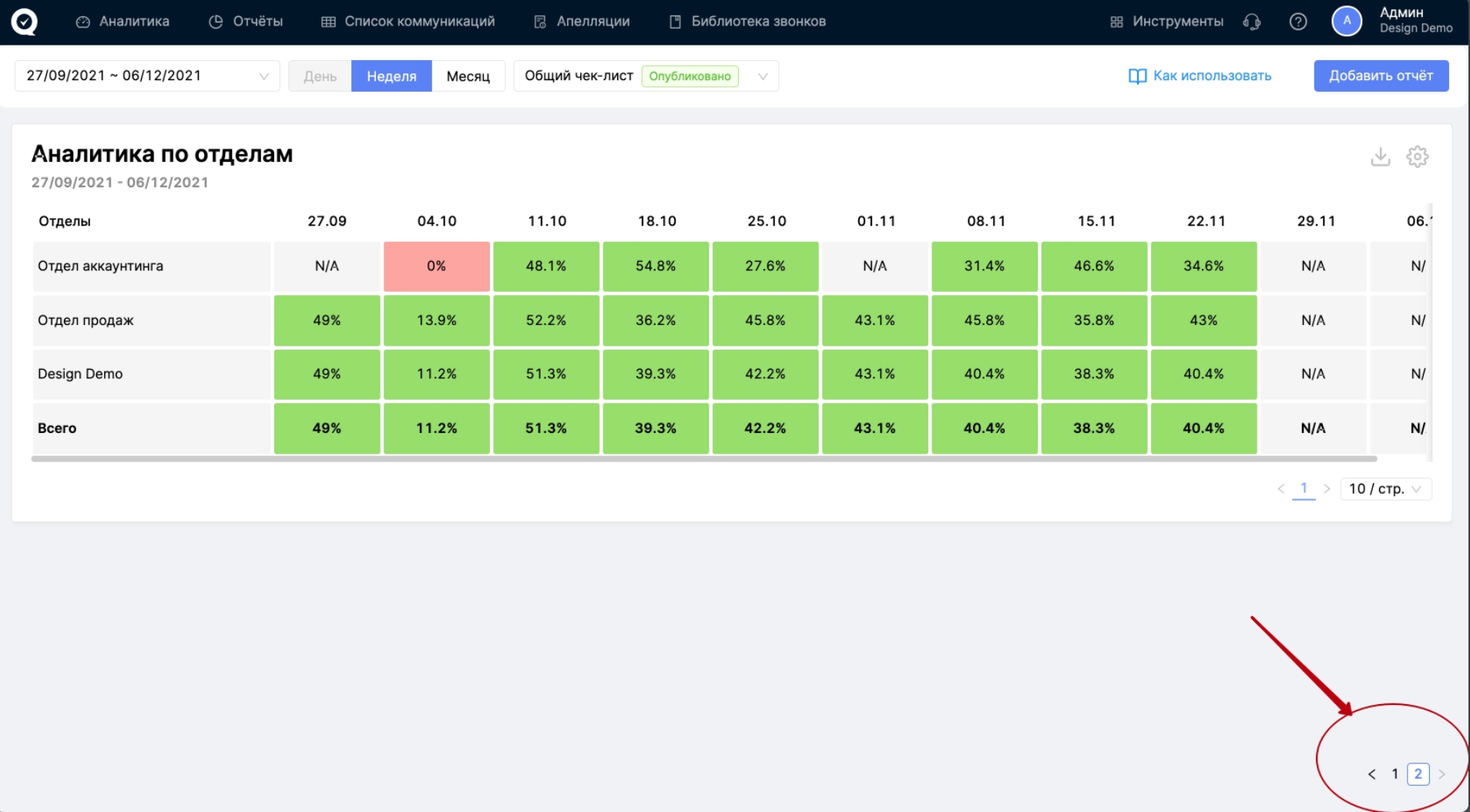Download the department analytics report
Image resolution: width=1470 pixels, height=812 pixels.
(x=1380, y=157)
